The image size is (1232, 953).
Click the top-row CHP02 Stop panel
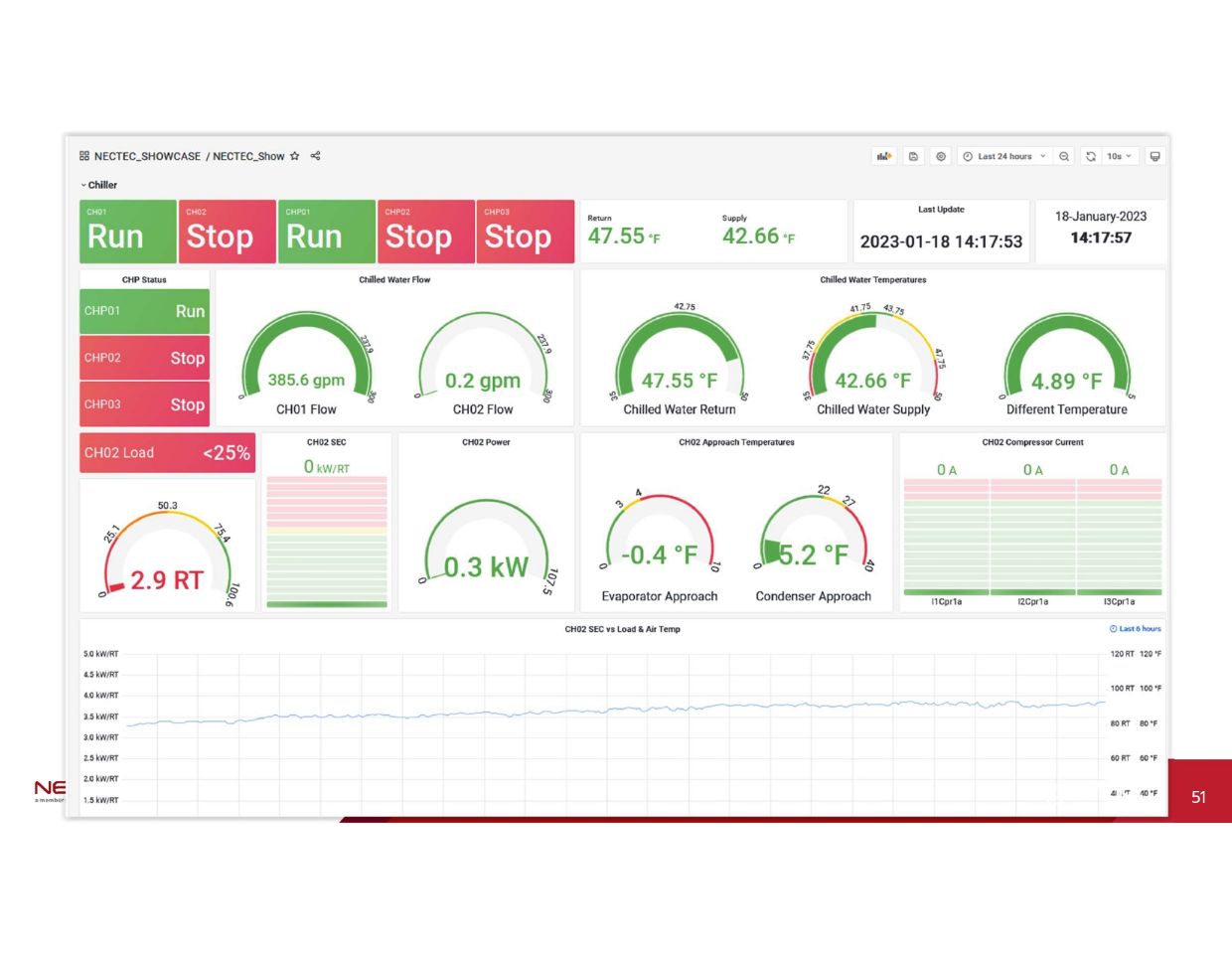pos(426,232)
